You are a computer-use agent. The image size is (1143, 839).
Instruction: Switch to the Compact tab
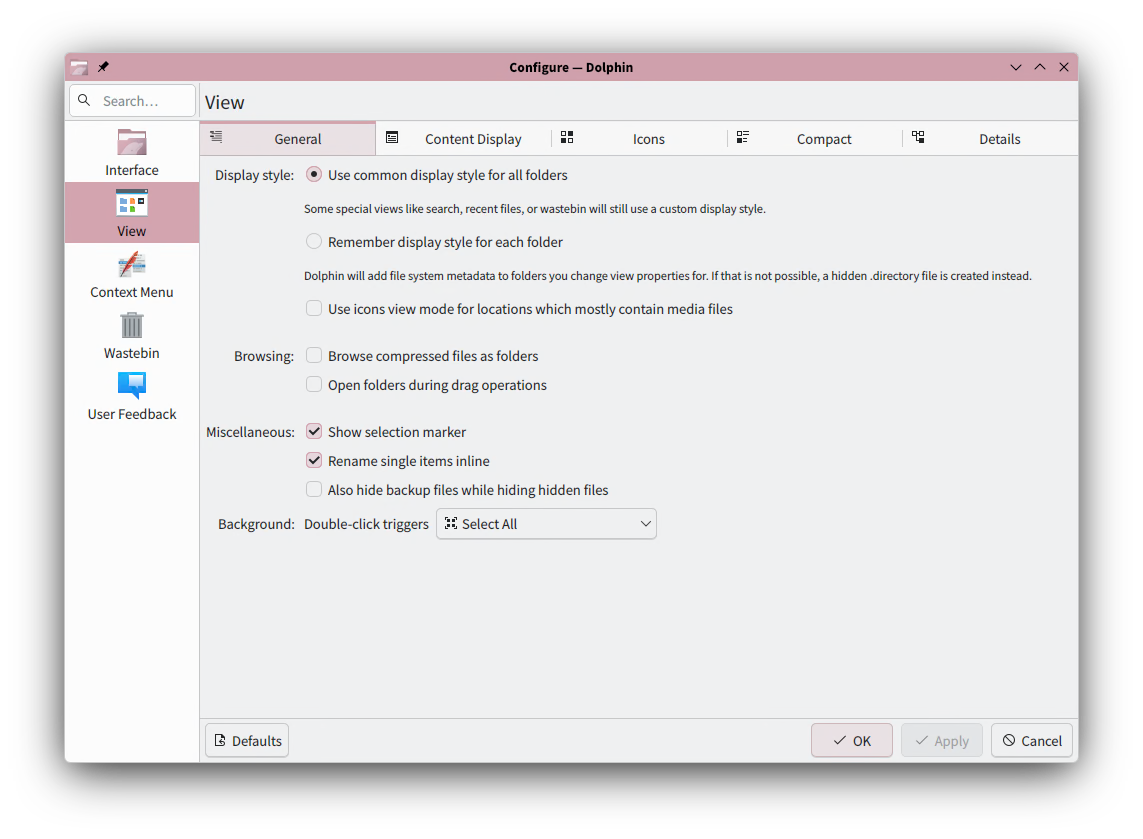pos(815,138)
